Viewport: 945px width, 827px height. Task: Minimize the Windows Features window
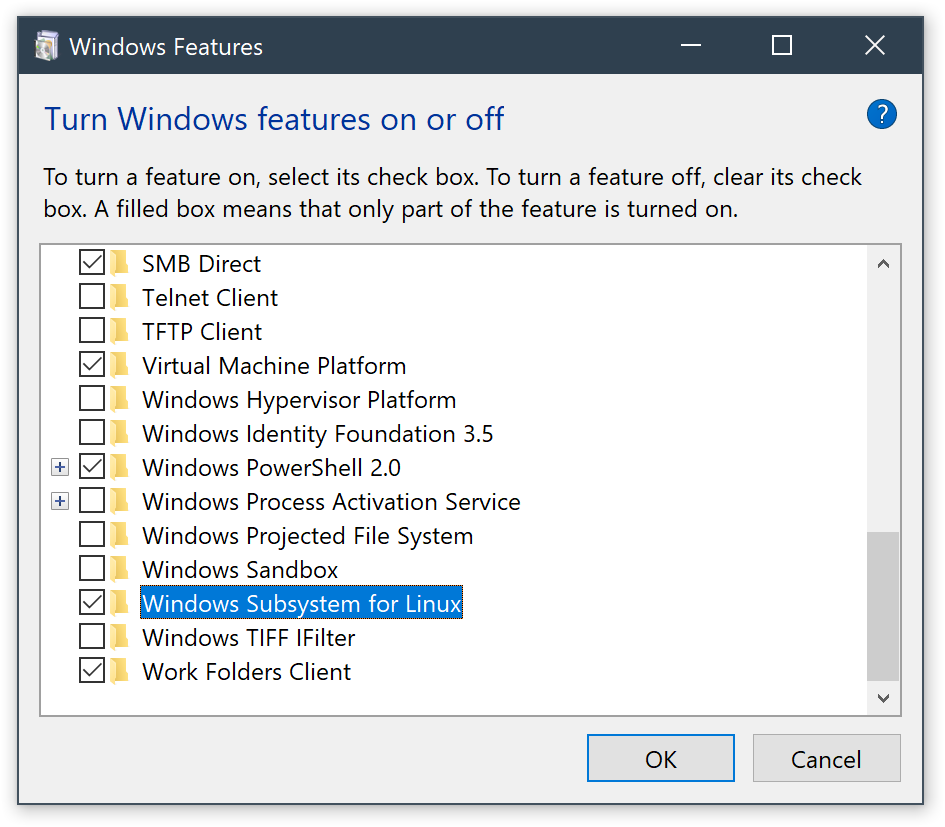(691, 45)
